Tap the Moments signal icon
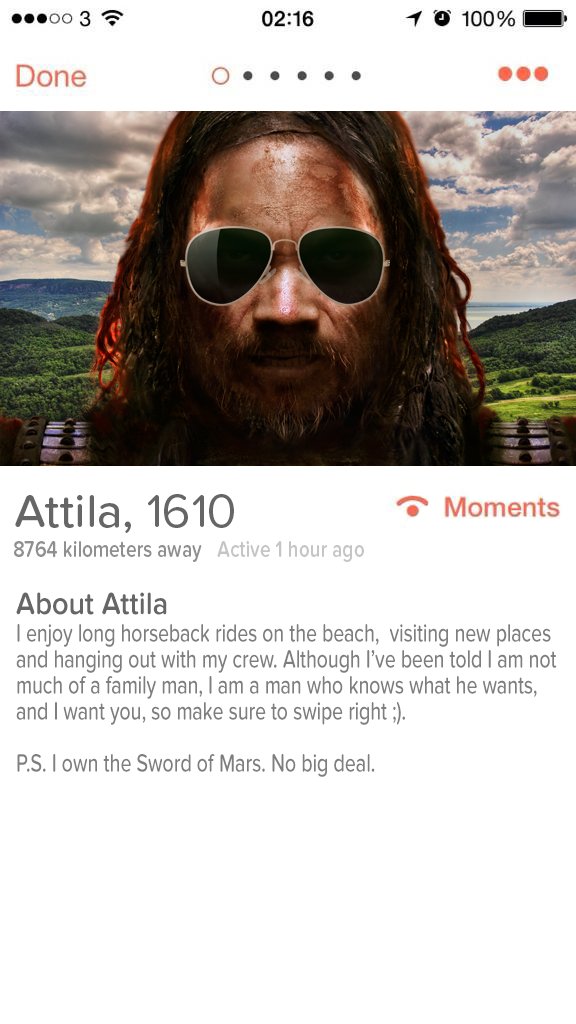 (412, 506)
